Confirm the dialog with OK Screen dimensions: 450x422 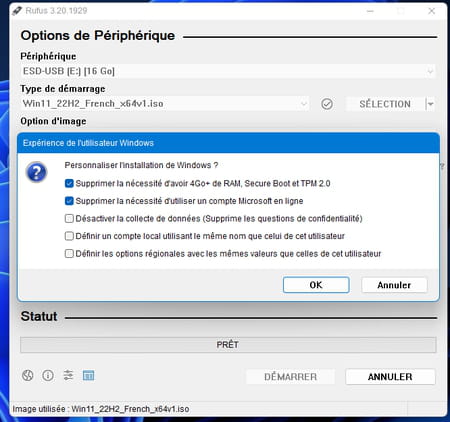[316, 285]
